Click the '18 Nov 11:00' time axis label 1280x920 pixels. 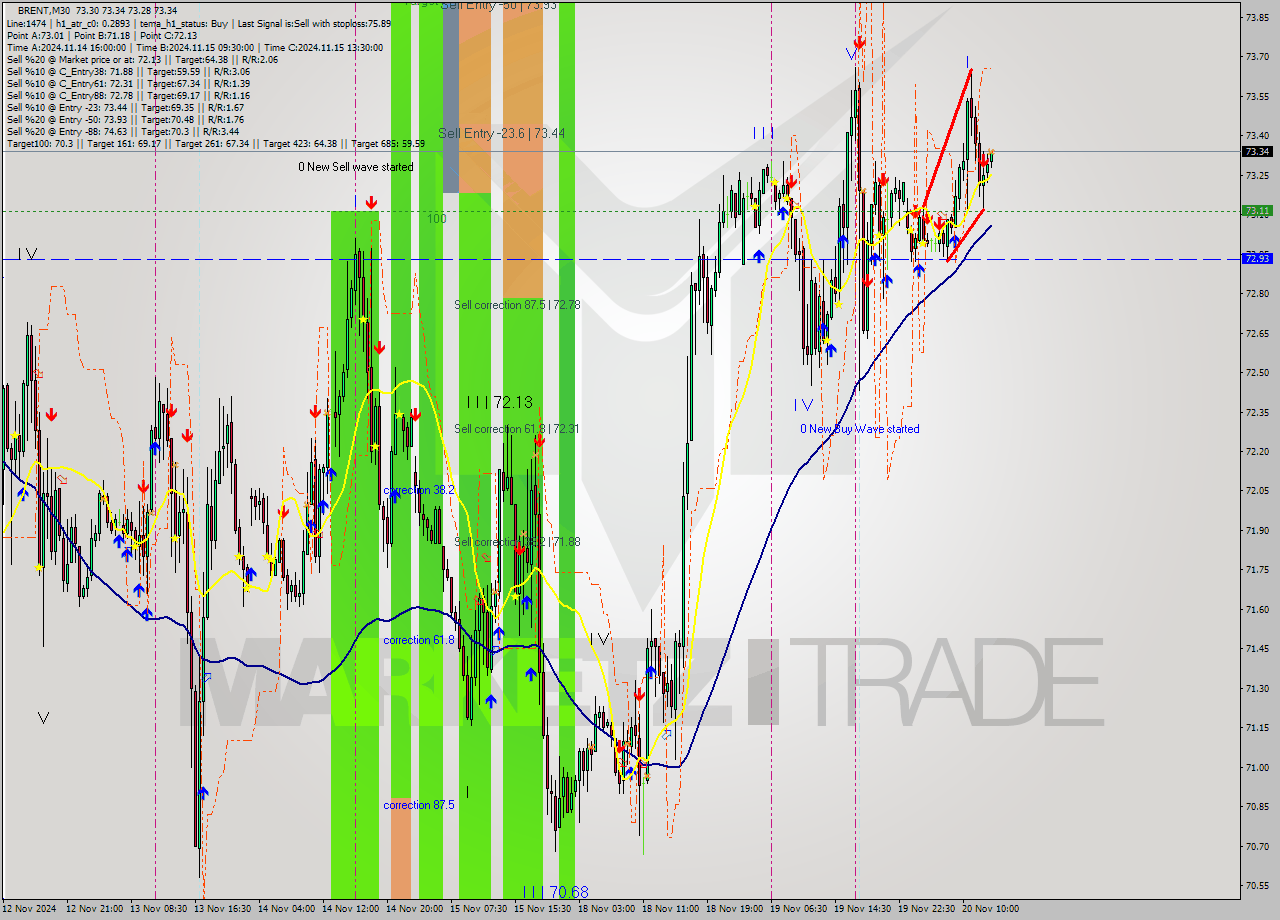point(672,909)
